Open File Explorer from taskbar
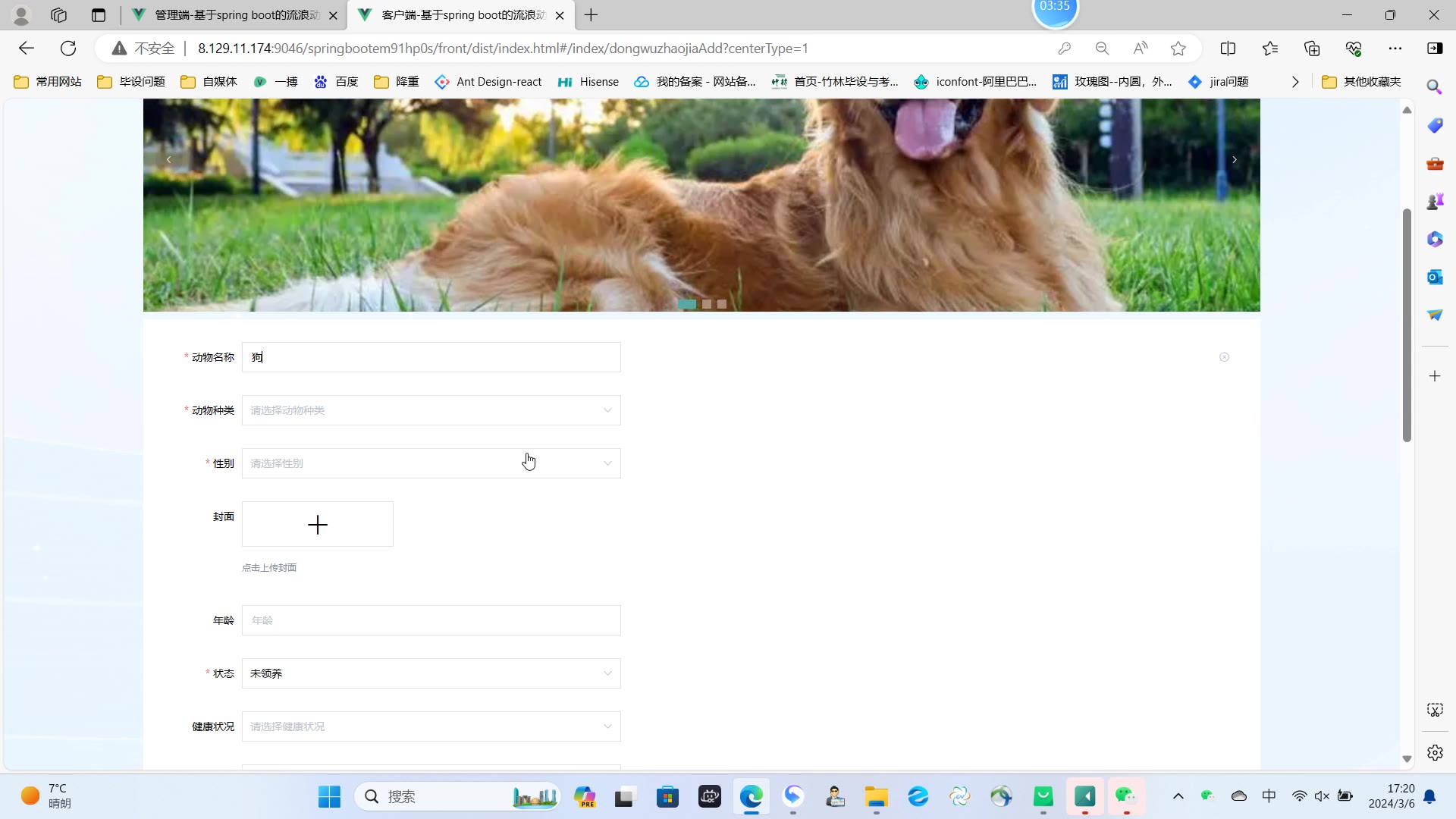The image size is (1456, 819). (x=876, y=796)
